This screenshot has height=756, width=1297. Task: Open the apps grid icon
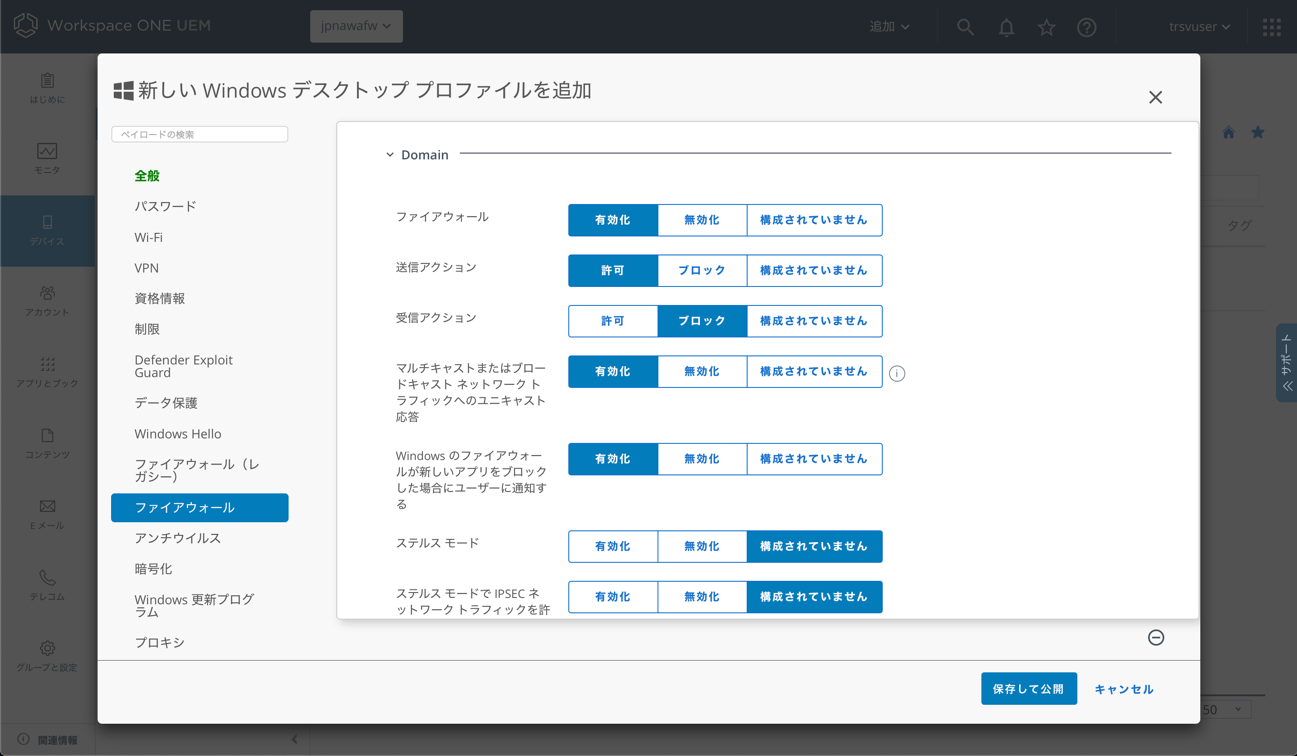pos(1272,27)
